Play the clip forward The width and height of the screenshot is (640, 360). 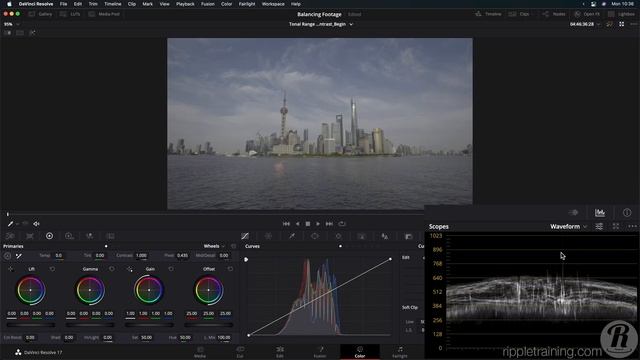[x=318, y=224]
